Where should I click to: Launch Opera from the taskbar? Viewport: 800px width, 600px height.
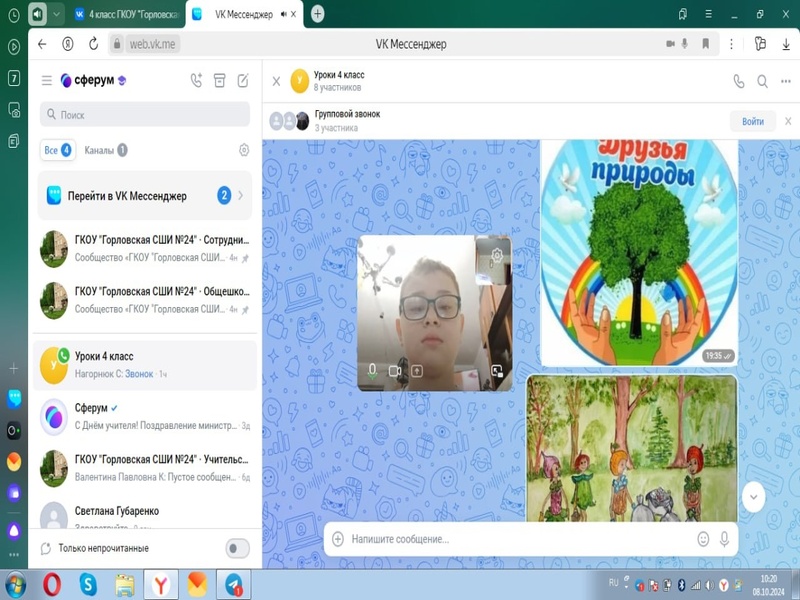[x=52, y=585]
